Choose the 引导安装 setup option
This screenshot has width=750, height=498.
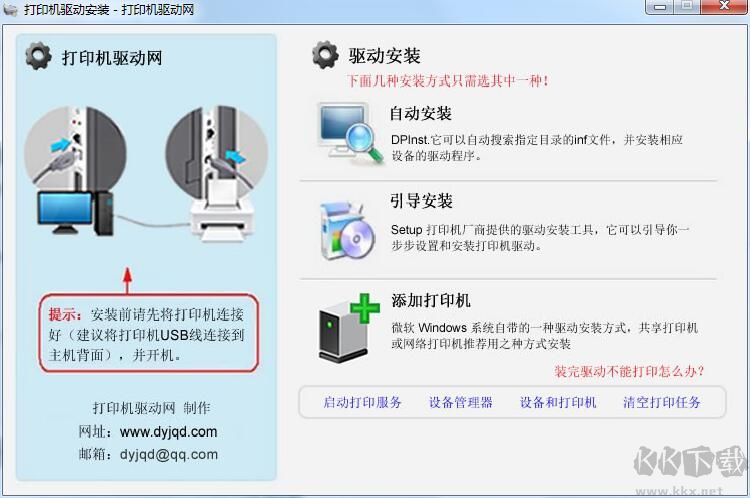(421, 201)
